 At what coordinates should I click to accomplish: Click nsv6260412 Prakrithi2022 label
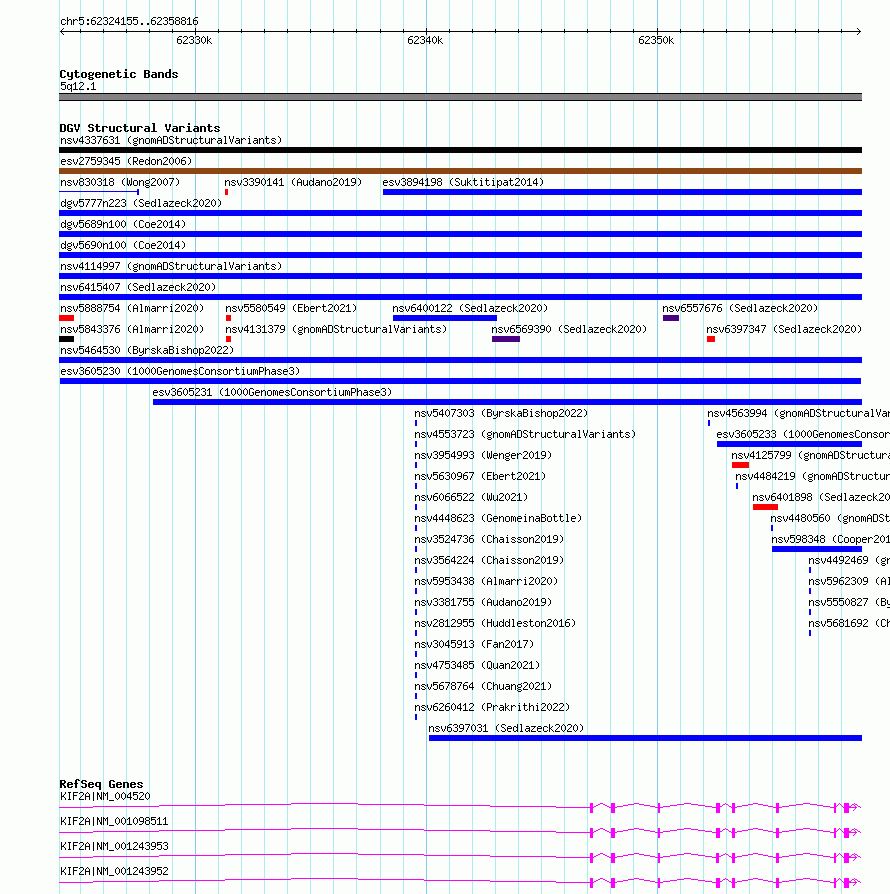click(x=492, y=708)
